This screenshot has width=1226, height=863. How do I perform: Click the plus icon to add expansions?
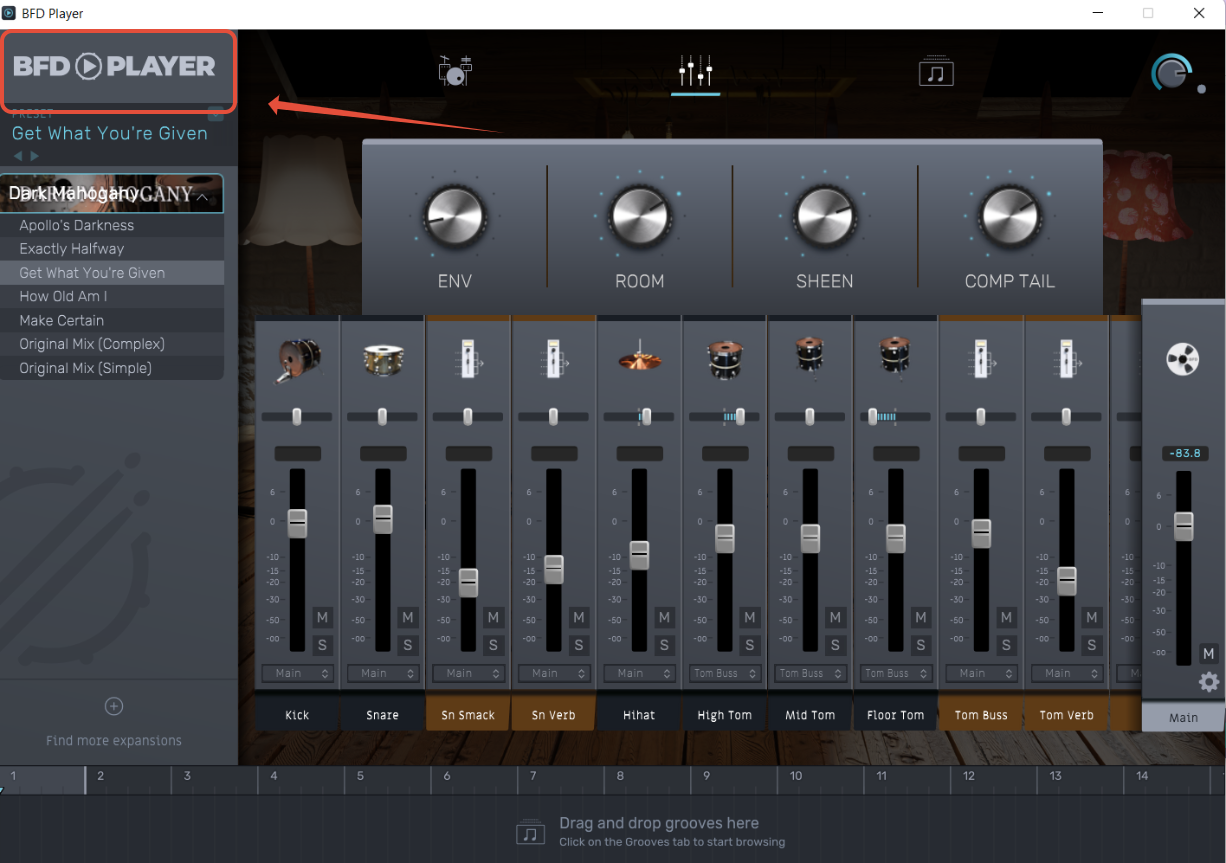click(x=114, y=707)
